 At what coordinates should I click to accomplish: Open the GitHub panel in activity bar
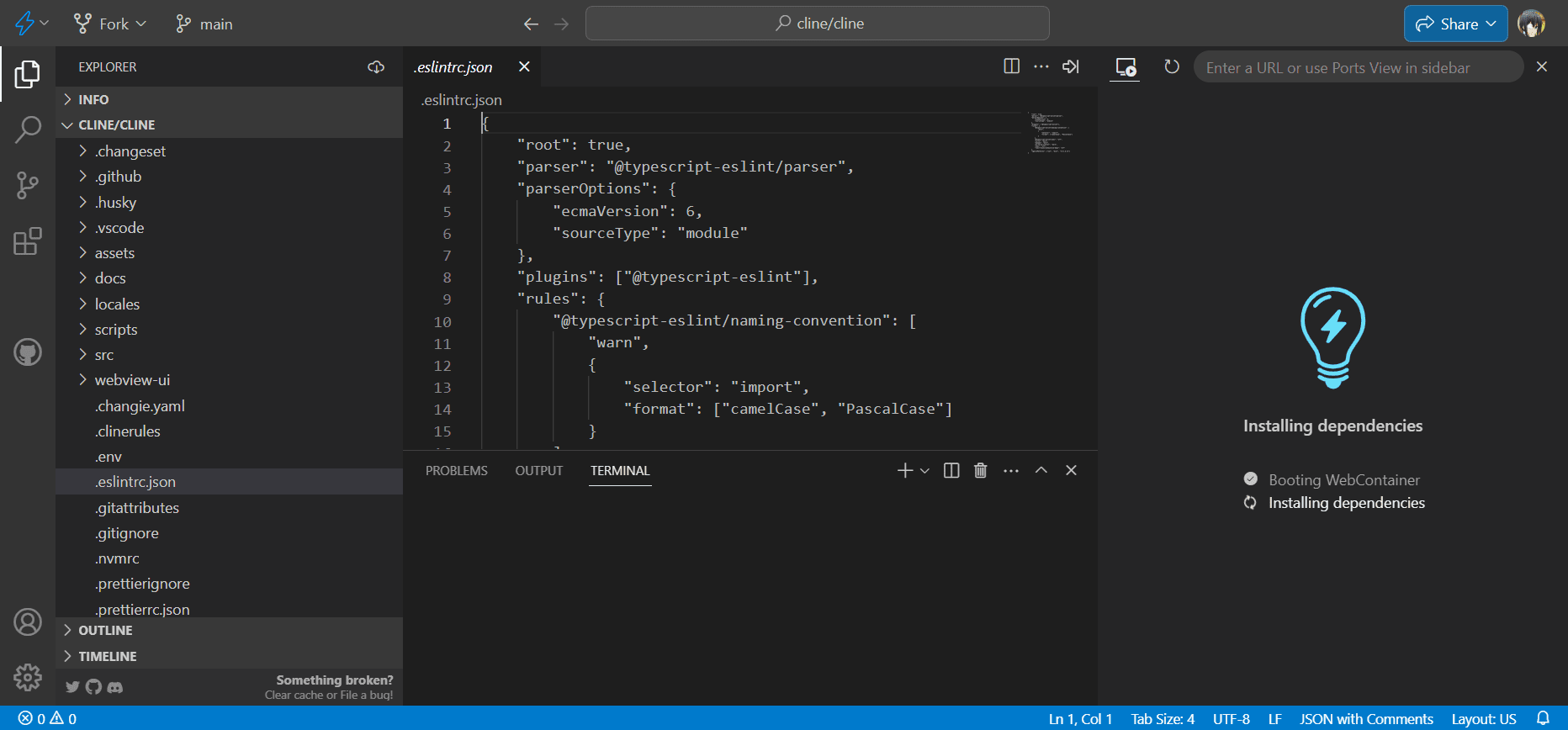click(28, 352)
